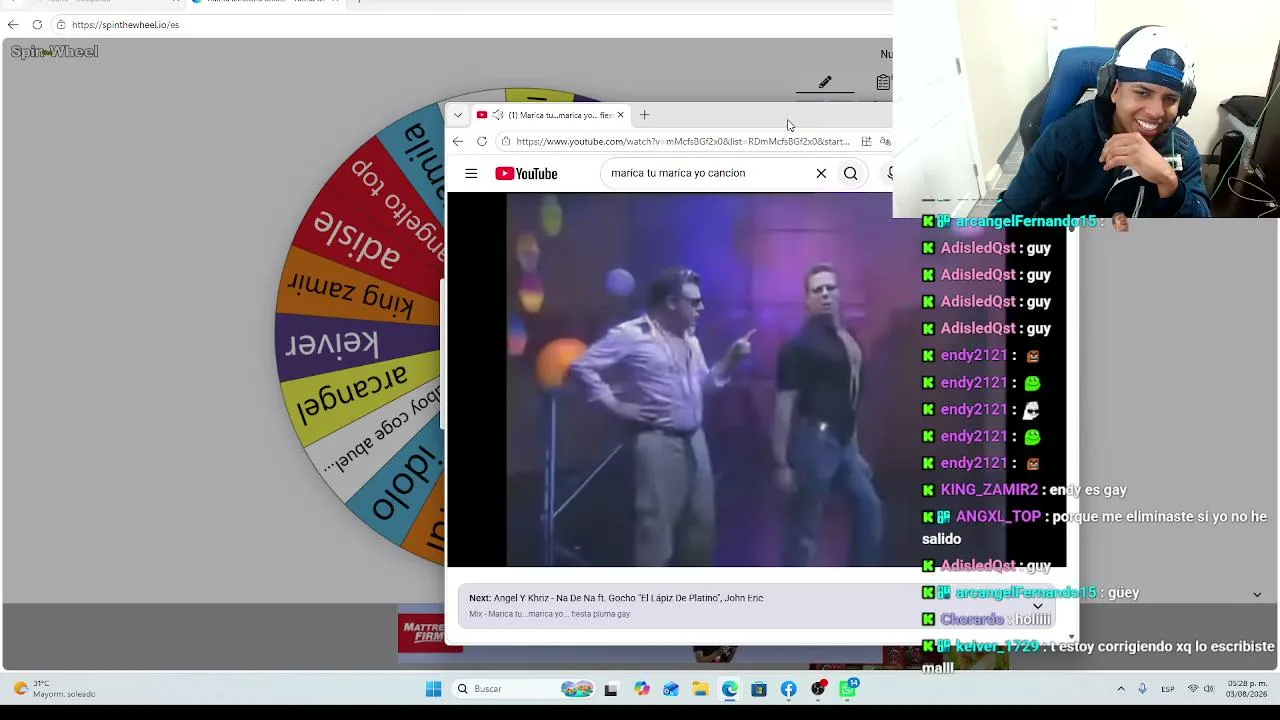Click the arcangel slice on the wheel
Screen dimensions: 1280x720
(x=354, y=391)
